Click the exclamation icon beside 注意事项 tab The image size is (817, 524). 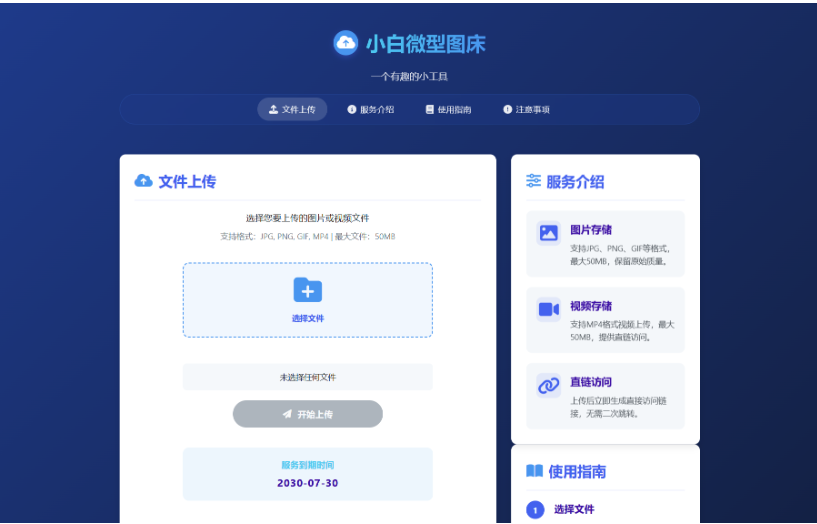[x=507, y=109]
